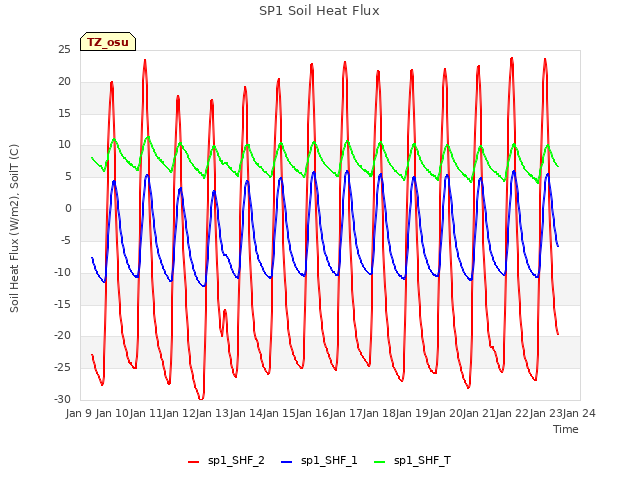The width and height of the screenshot is (640, 480).
Task: Click the green sp1_SHF_T legend swatch
Action: (x=380, y=461)
